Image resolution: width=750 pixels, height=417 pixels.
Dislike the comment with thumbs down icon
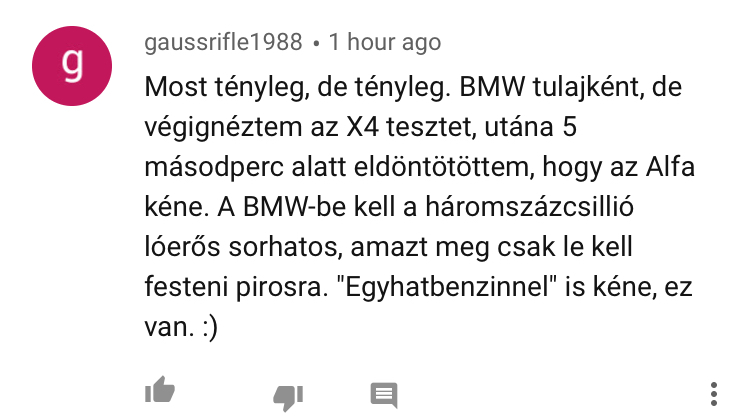[x=288, y=397]
